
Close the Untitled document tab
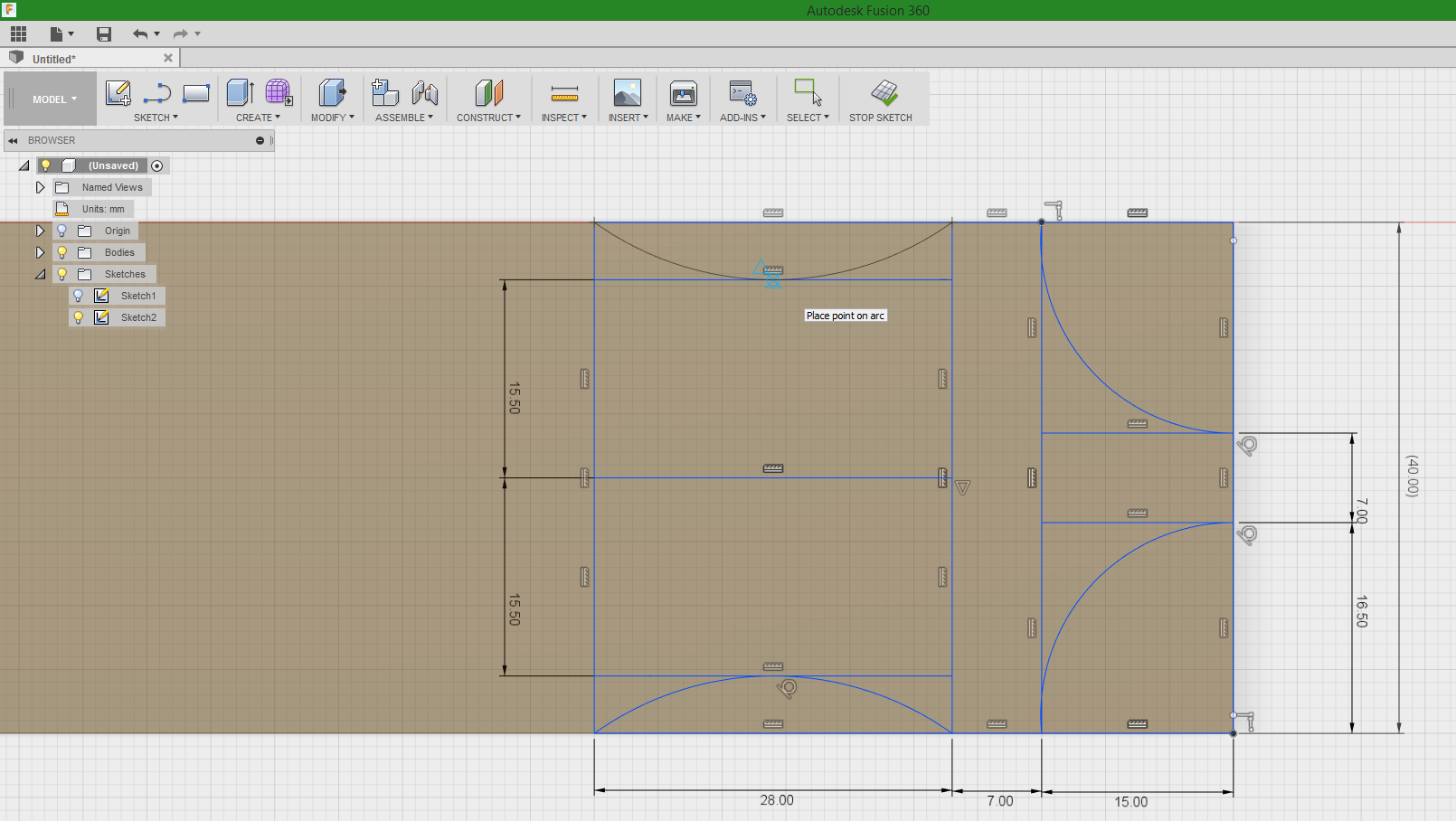[168, 58]
